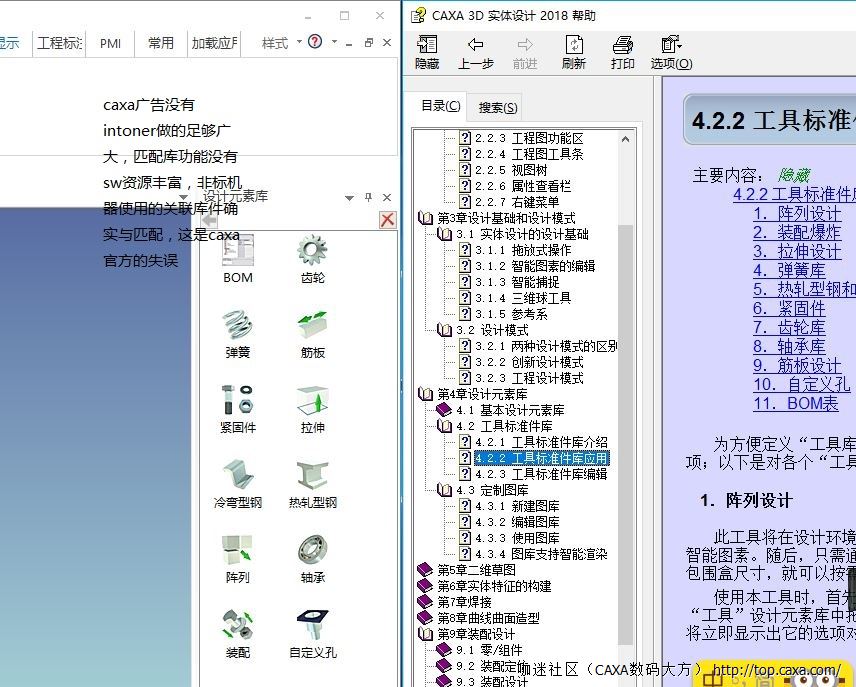Open the link 2. 装配爆炸
The width and height of the screenshot is (856, 687).
[797, 232]
